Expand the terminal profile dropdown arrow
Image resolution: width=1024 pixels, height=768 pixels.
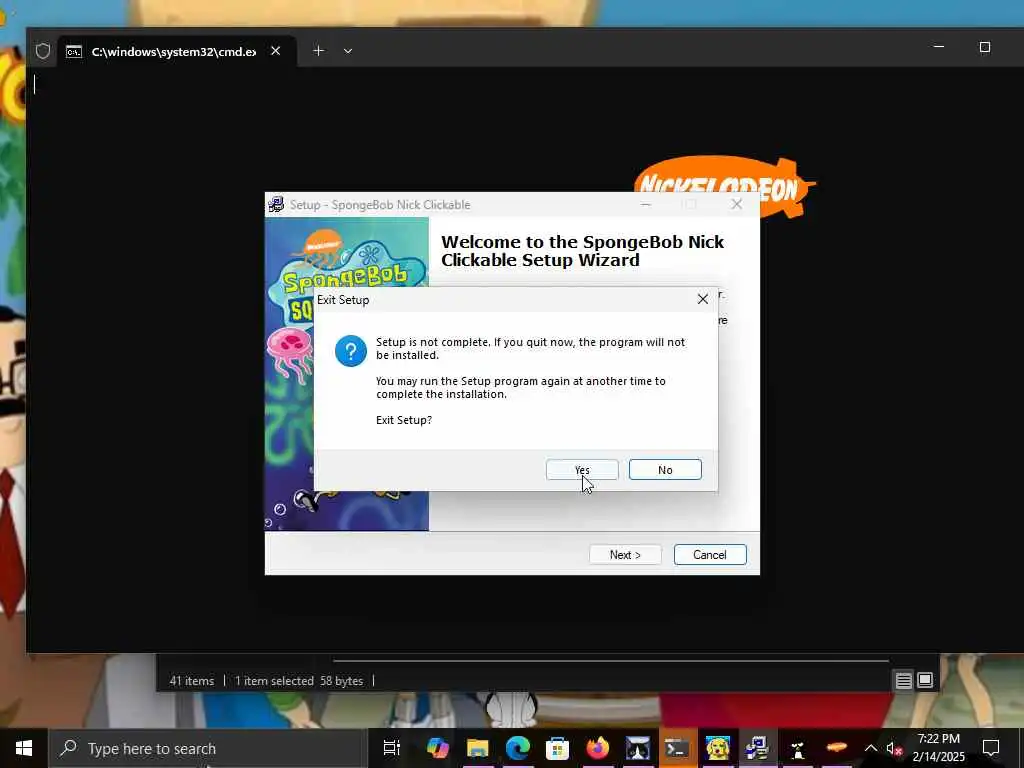(348, 51)
